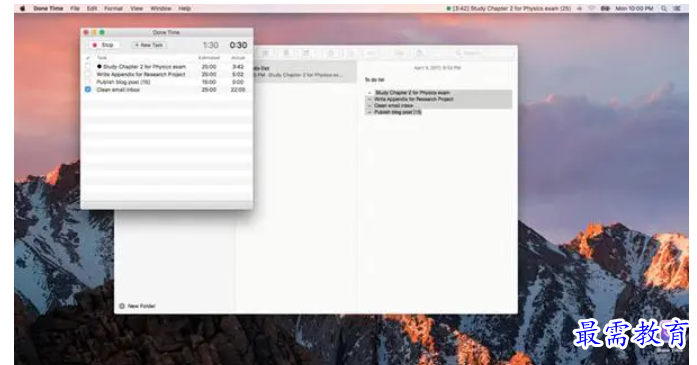Viewport: 697px width, 365px height.
Task: Open the Edit menu
Action: click(x=92, y=8)
